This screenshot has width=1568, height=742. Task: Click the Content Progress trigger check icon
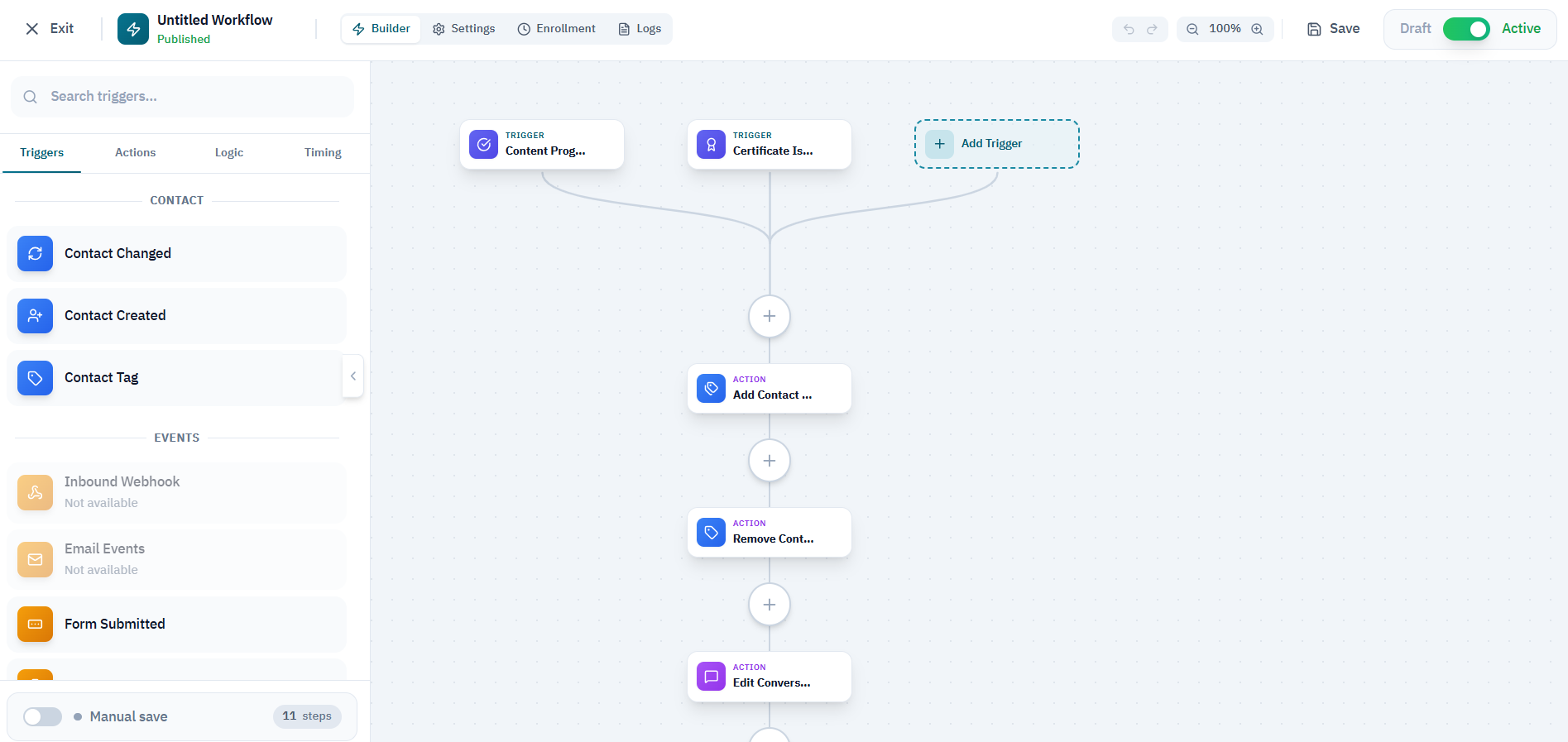pos(483,145)
